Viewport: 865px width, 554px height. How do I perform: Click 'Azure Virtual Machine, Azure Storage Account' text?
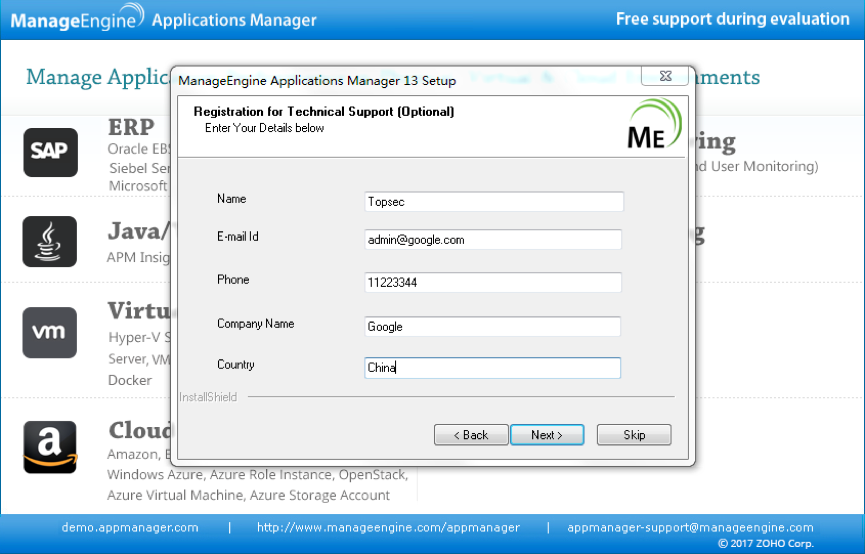coord(248,495)
